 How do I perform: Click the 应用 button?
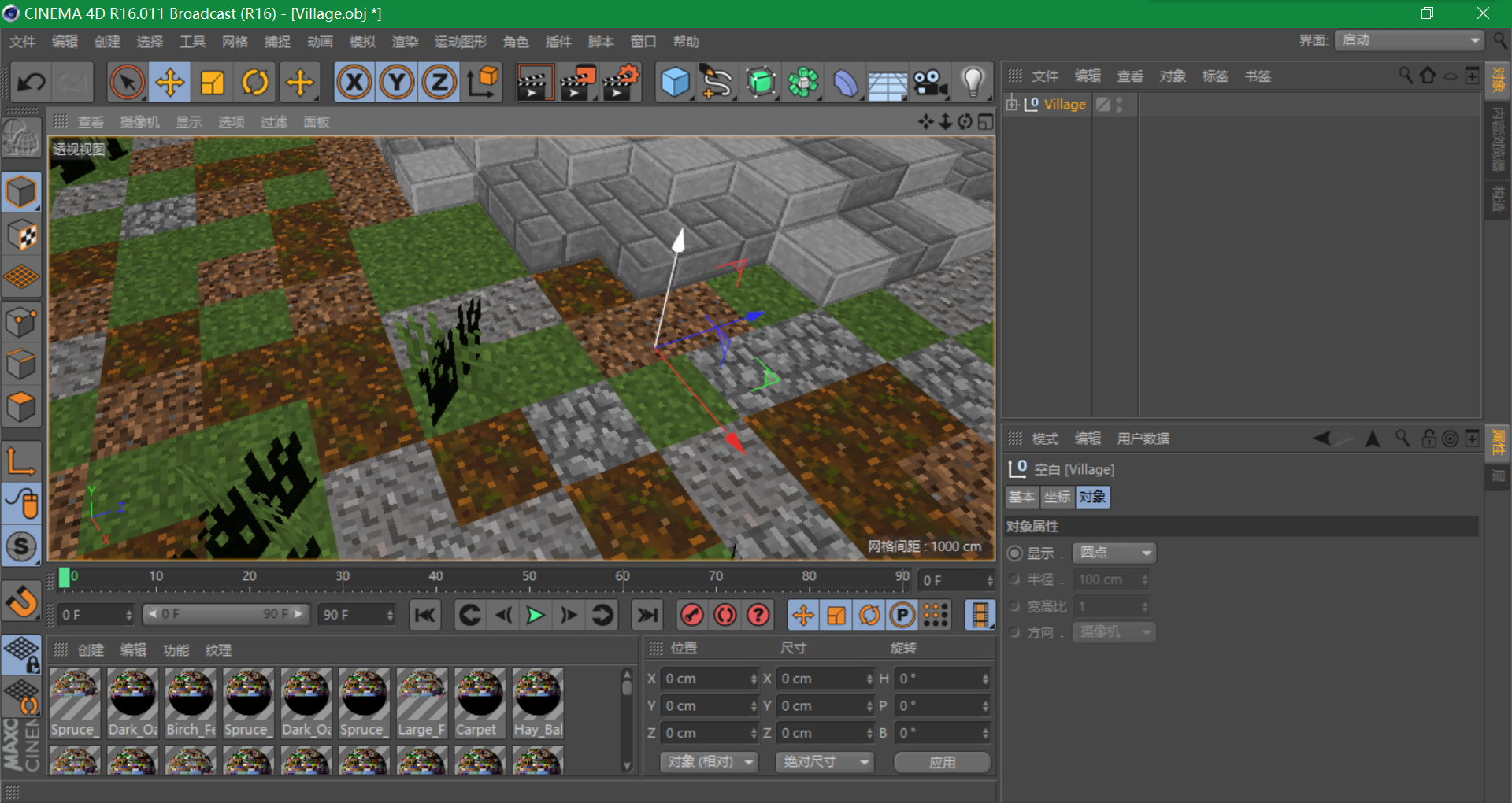[943, 762]
